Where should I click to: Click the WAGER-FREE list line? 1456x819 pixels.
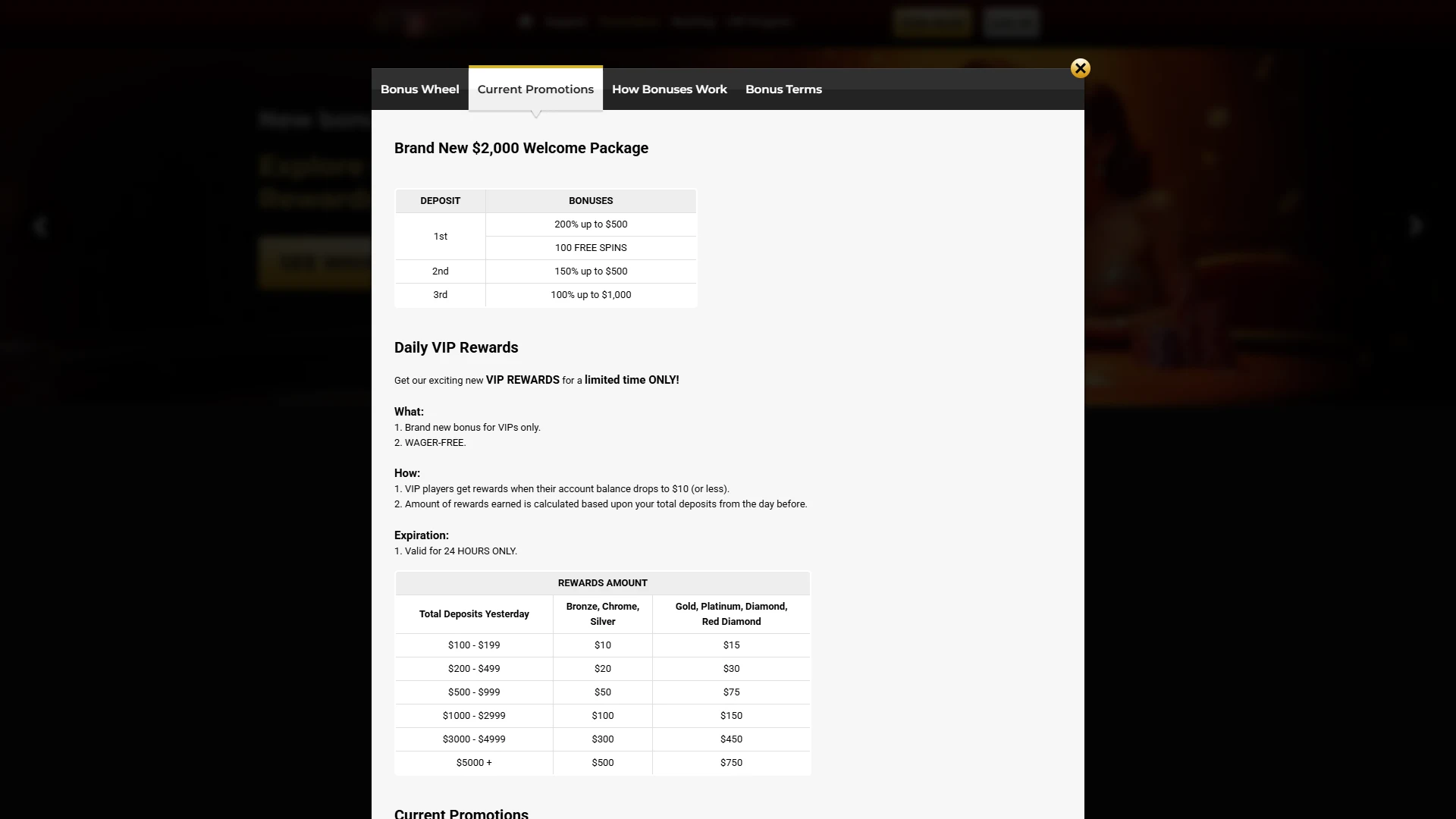point(430,443)
